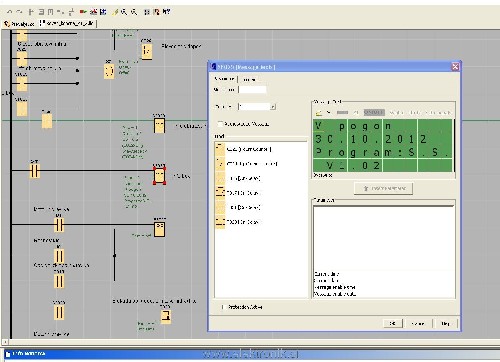Screen dimensions: 500x362
Task: Confirm the dialog with OK
Action: (x=393, y=323)
